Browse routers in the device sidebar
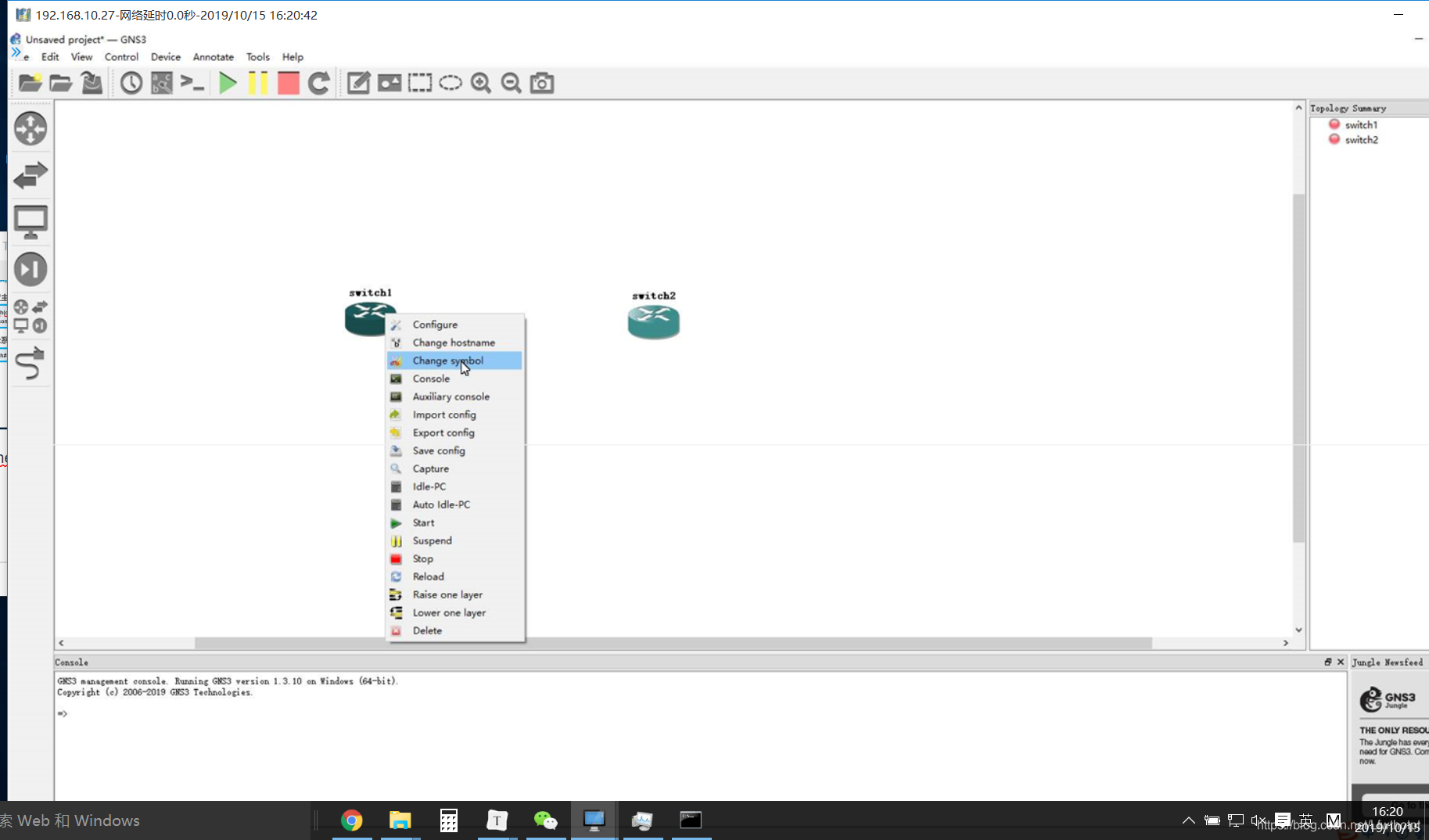The width and height of the screenshot is (1429, 840). [31, 129]
